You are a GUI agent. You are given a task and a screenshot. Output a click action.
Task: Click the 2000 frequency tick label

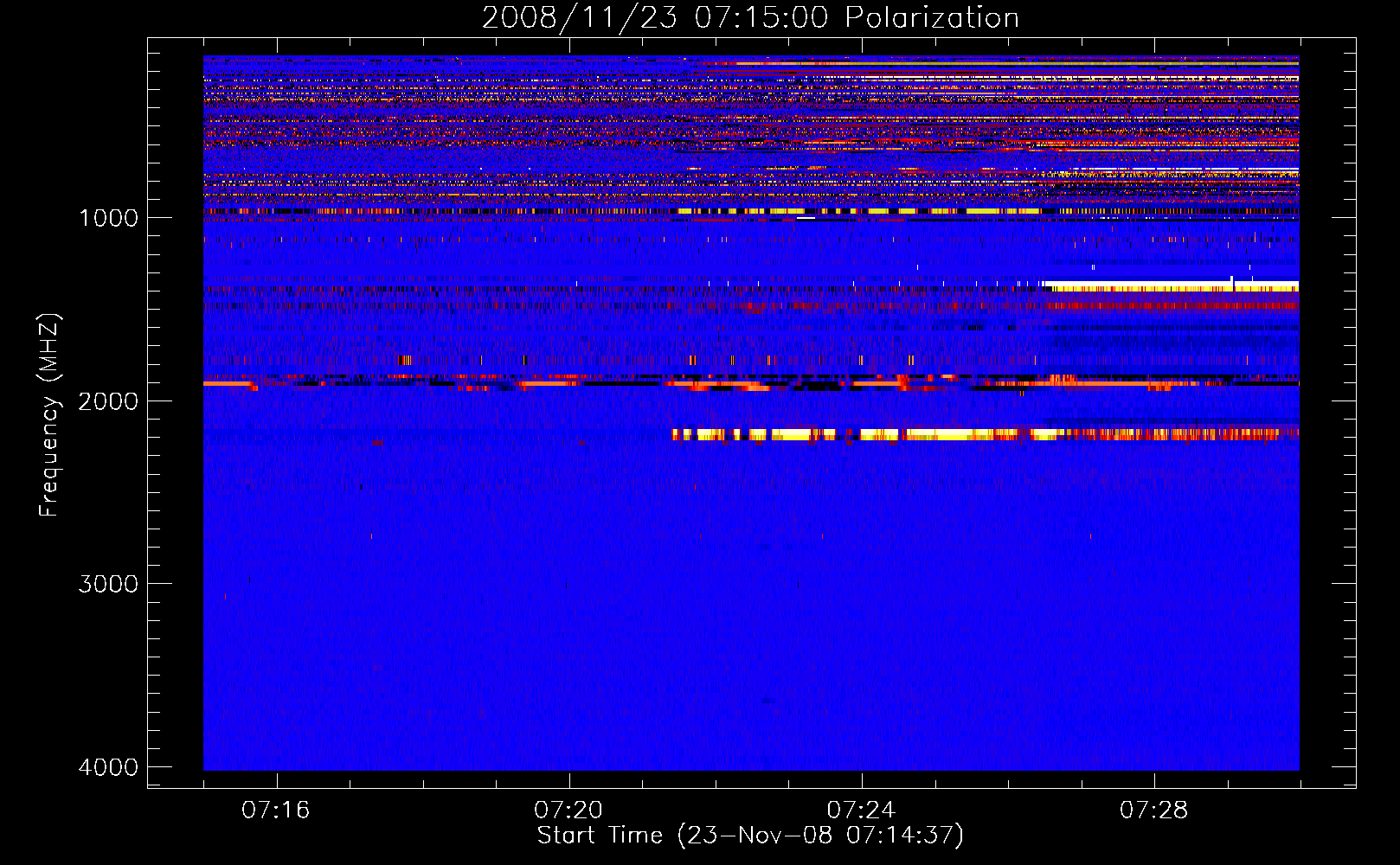coord(109,401)
